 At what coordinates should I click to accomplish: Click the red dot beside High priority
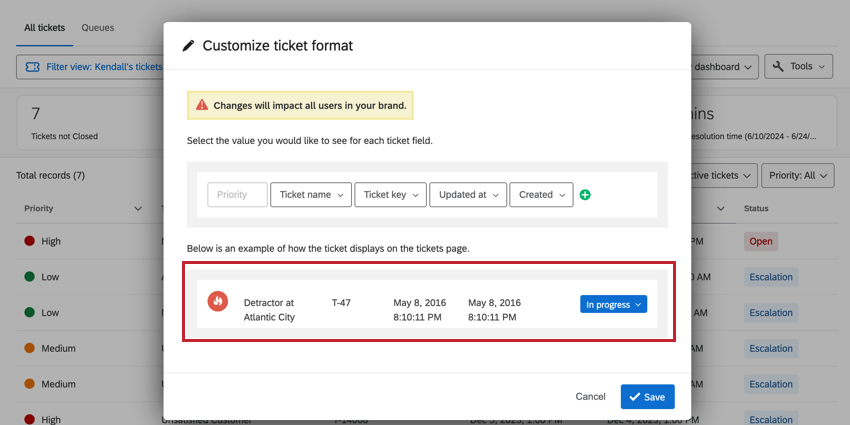pos(30,241)
